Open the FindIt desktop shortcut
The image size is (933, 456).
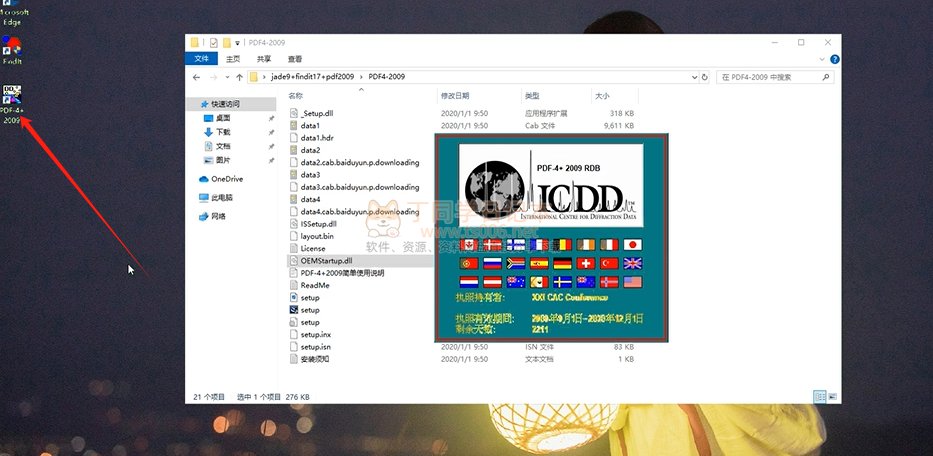(x=13, y=46)
